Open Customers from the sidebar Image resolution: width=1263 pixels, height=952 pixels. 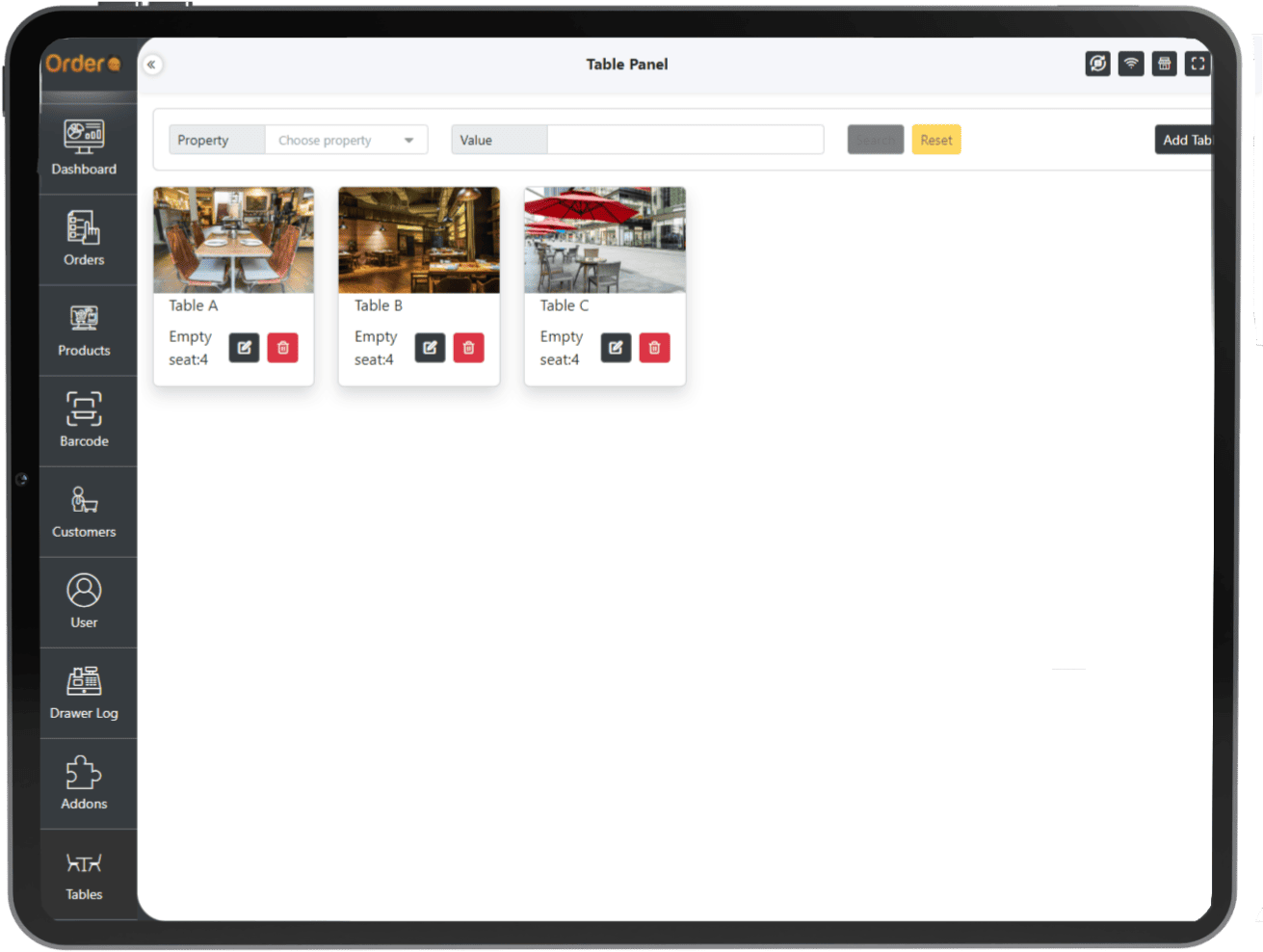[x=84, y=512]
